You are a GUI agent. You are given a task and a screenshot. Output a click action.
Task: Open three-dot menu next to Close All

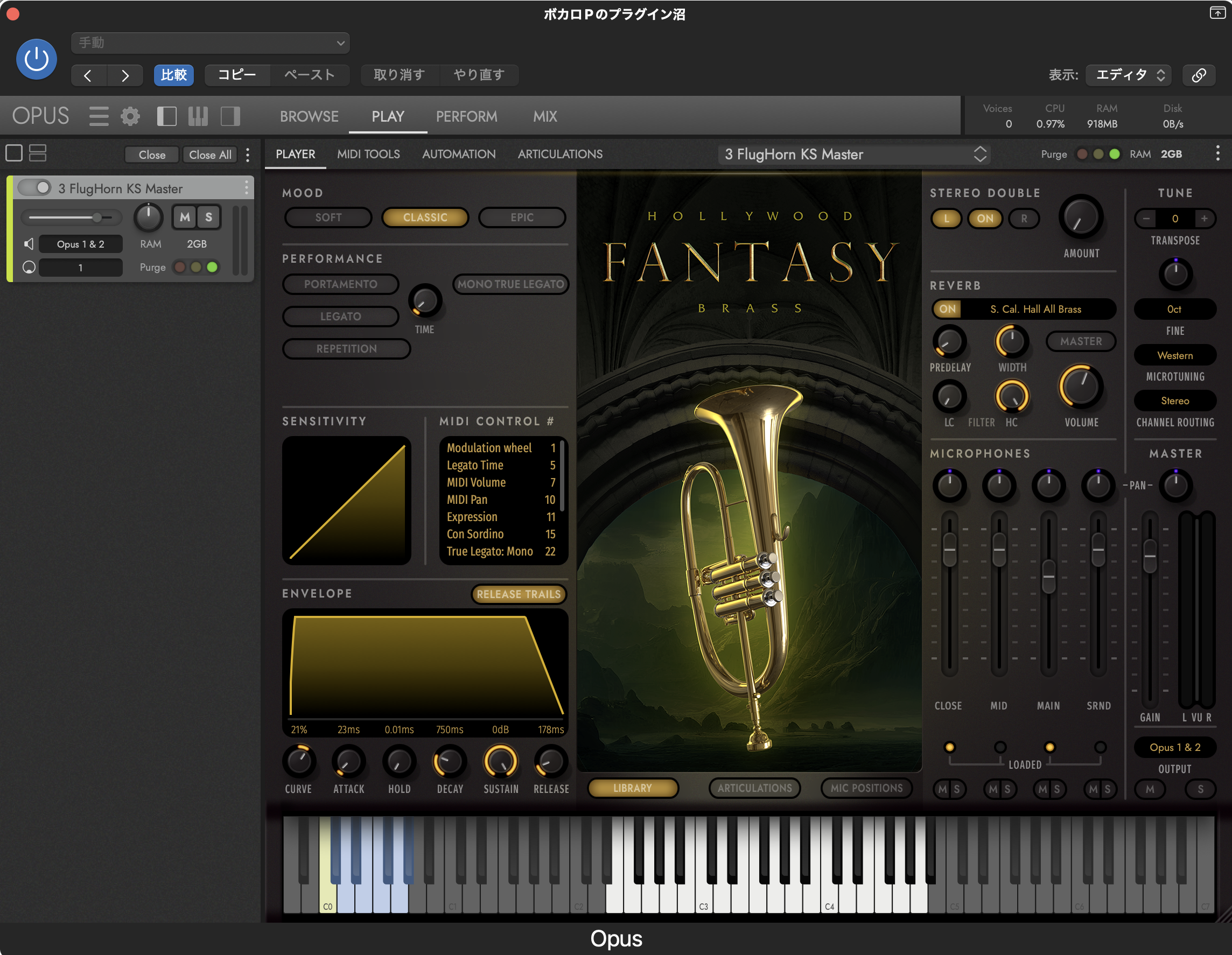point(248,155)
